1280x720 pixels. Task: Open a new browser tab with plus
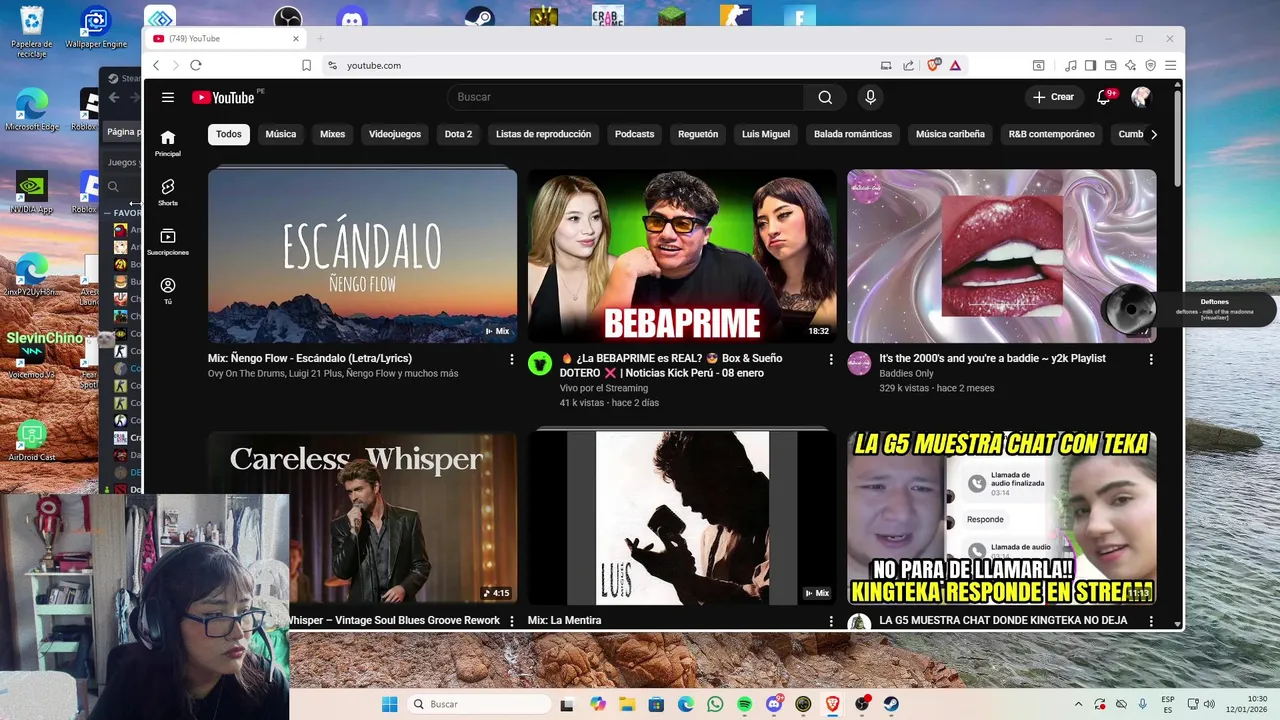point(320,38)
